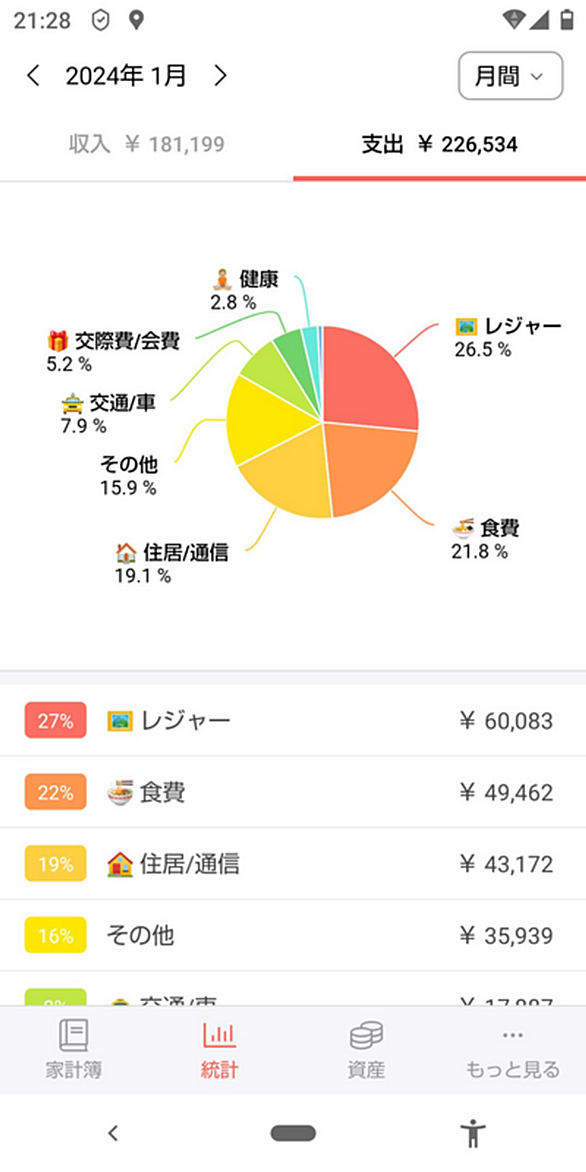Open the 月間 period dropdown
Image resolution: width=586 pixels, height=1172 pixels.
coord(511,75)
